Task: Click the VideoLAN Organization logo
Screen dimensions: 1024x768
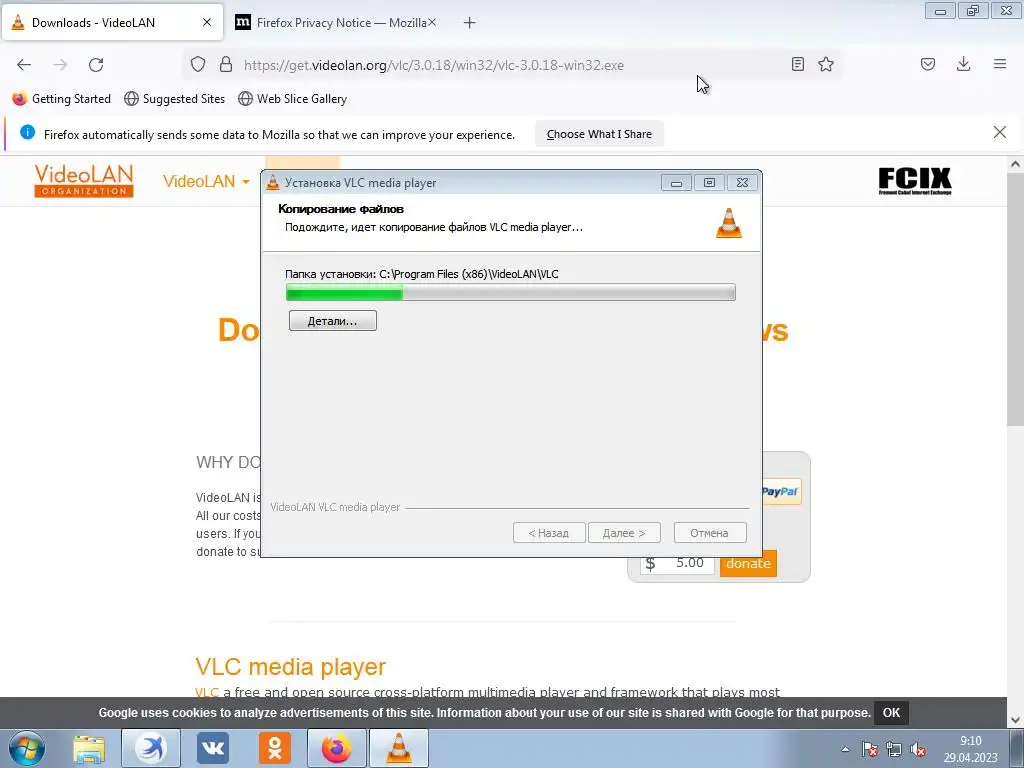Action: click(x=84, y=181)
